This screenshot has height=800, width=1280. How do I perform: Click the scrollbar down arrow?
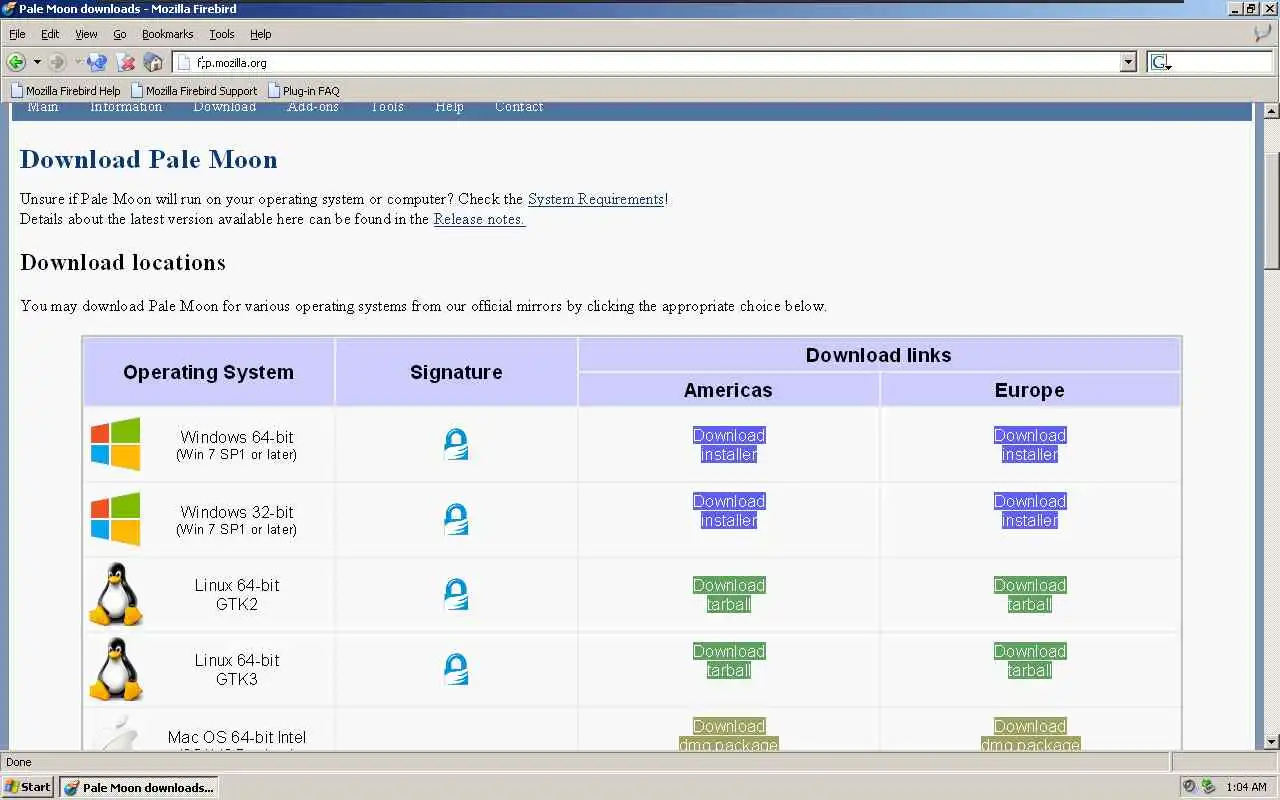coord(1271,742)
